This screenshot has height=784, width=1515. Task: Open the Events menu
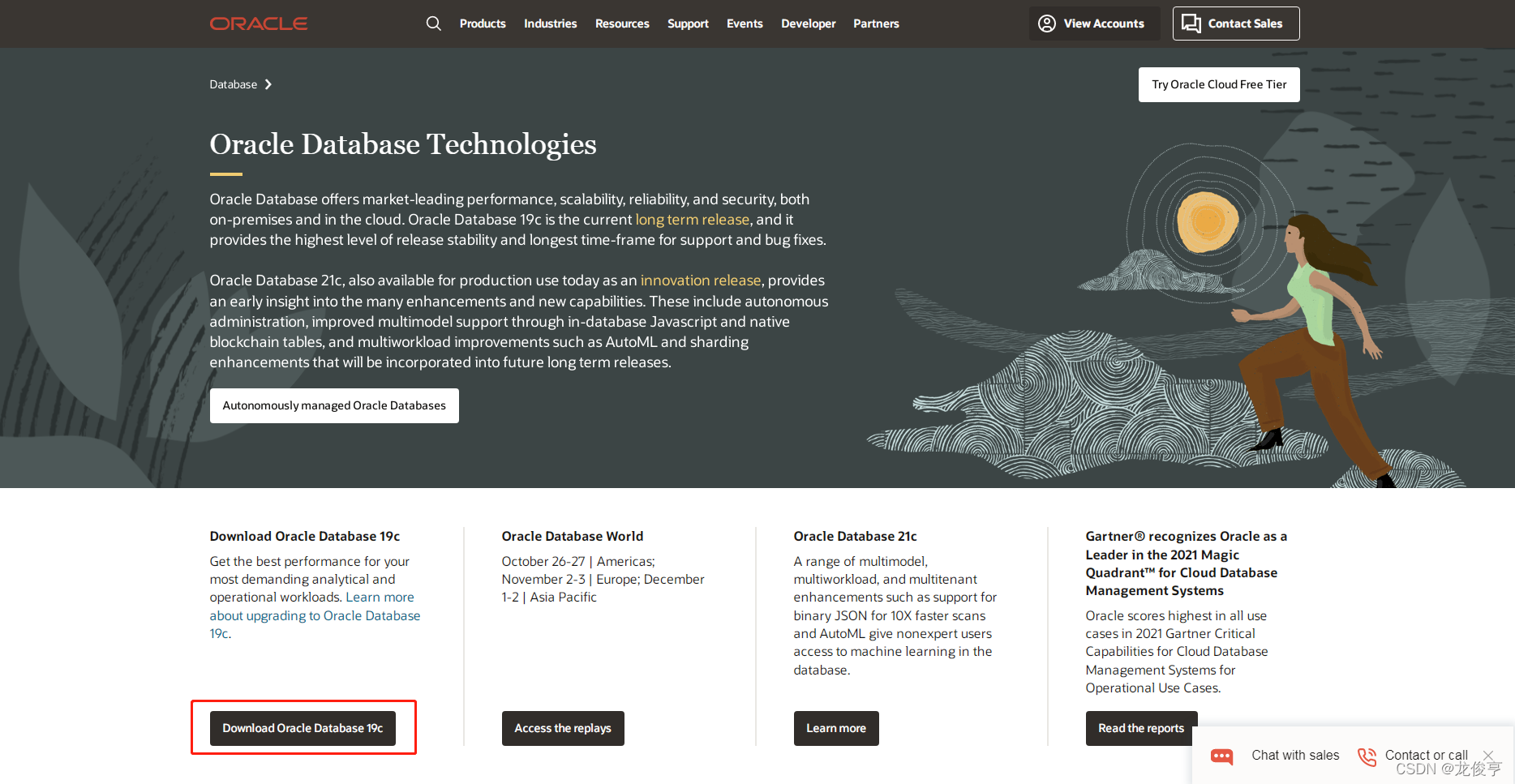click(x=745, y=24)
